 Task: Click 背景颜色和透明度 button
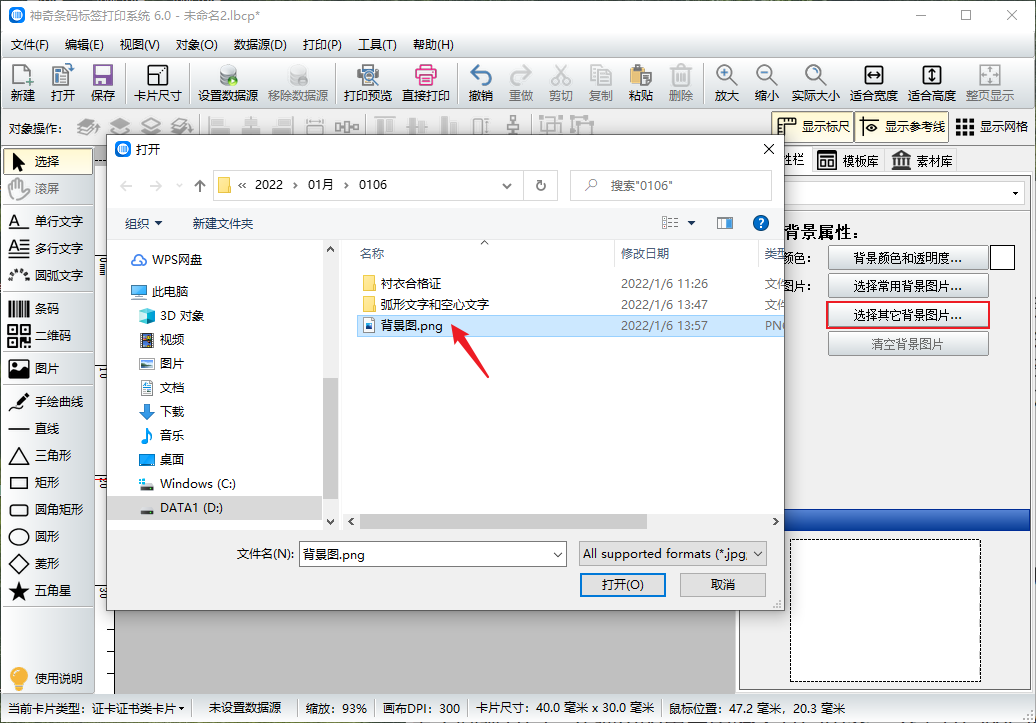908,258
